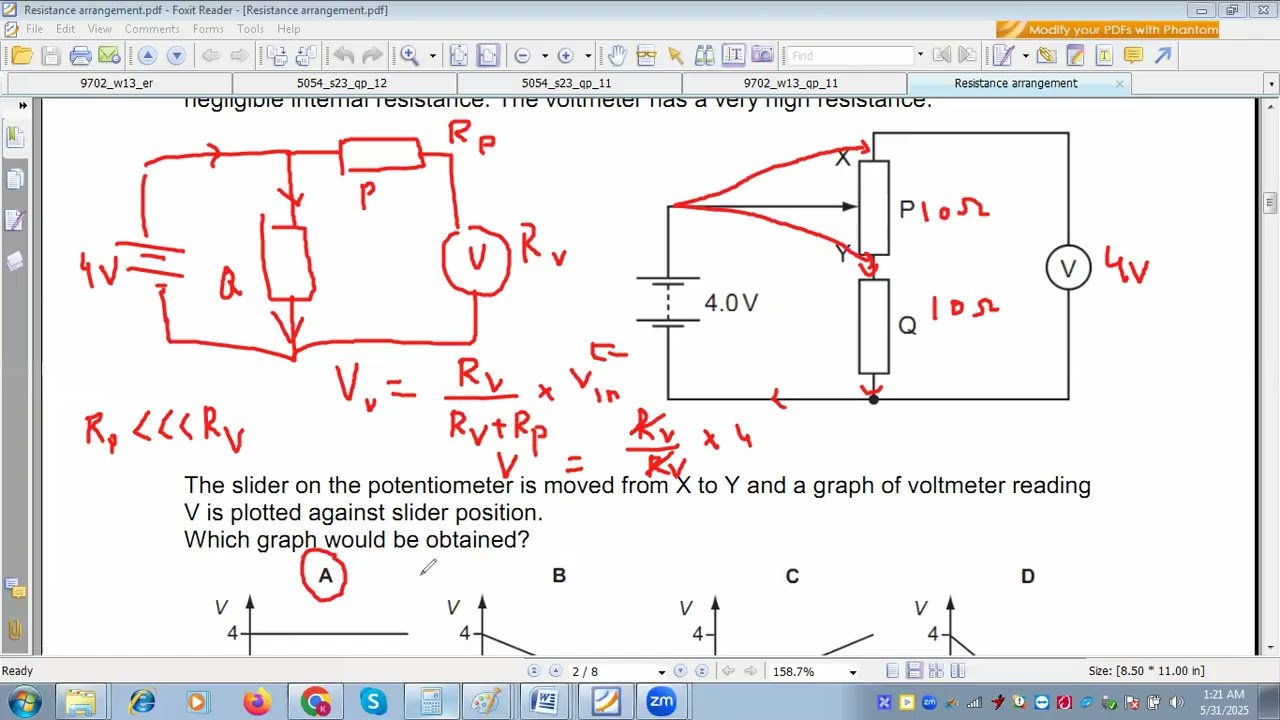Open Google Chrome from the taskbar
The width and height of the screenshot is (1280, 720).
[x=315, y=702]
